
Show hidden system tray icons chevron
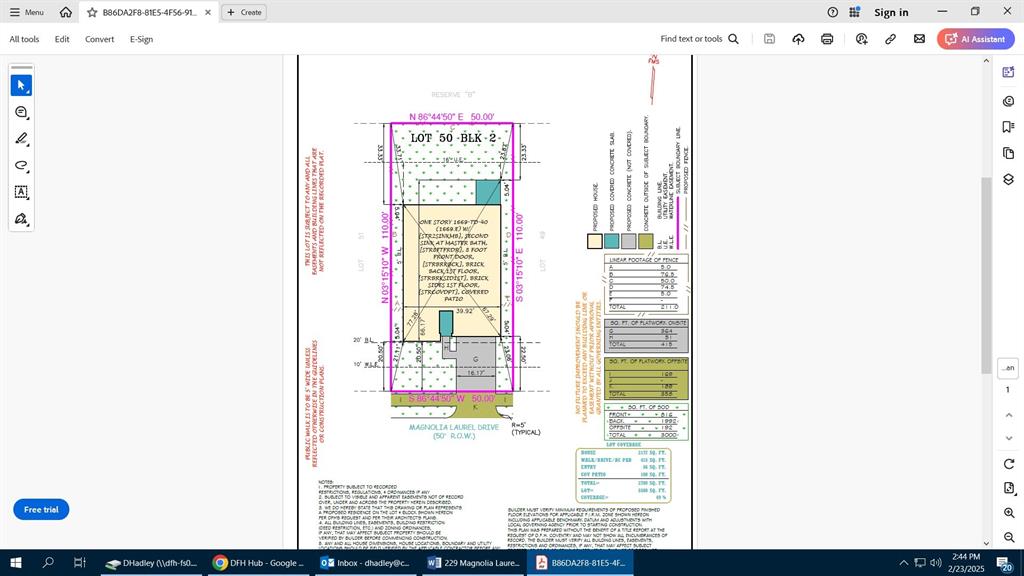pos(903,562)
